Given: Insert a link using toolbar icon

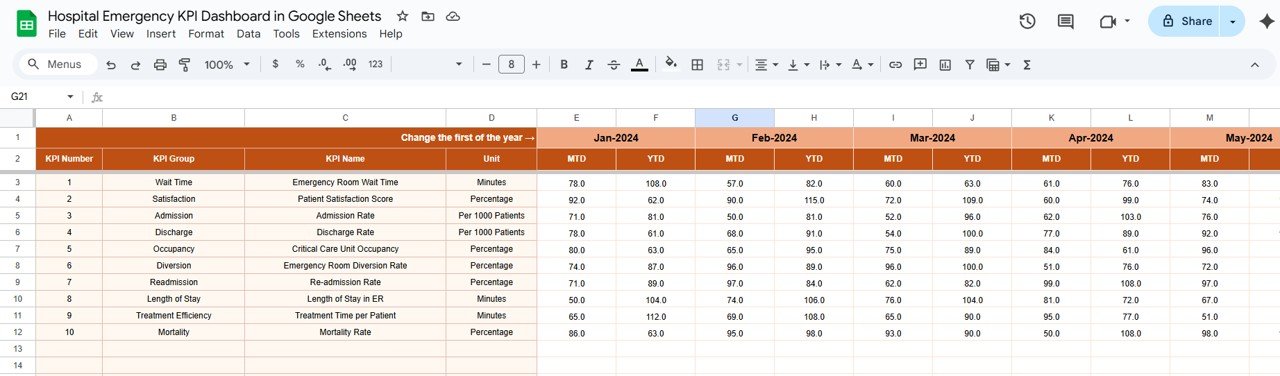Looking at the screenshot, I should 895,64.
